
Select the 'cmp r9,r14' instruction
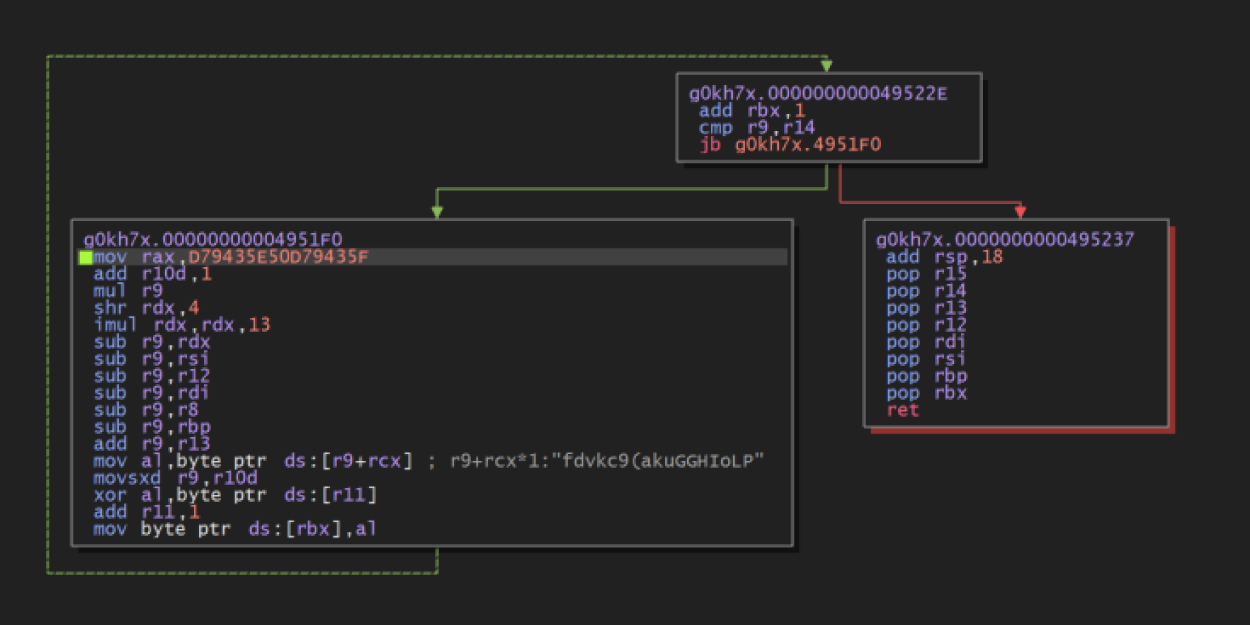click(x=756, y=128)
